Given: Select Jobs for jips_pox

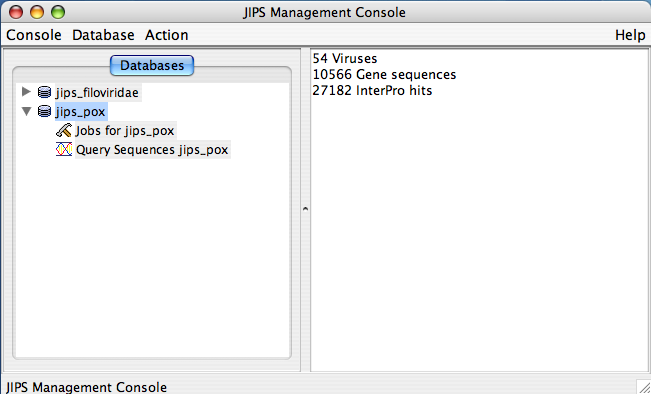Looking at the screenshot, I should (x=125, y=131).
